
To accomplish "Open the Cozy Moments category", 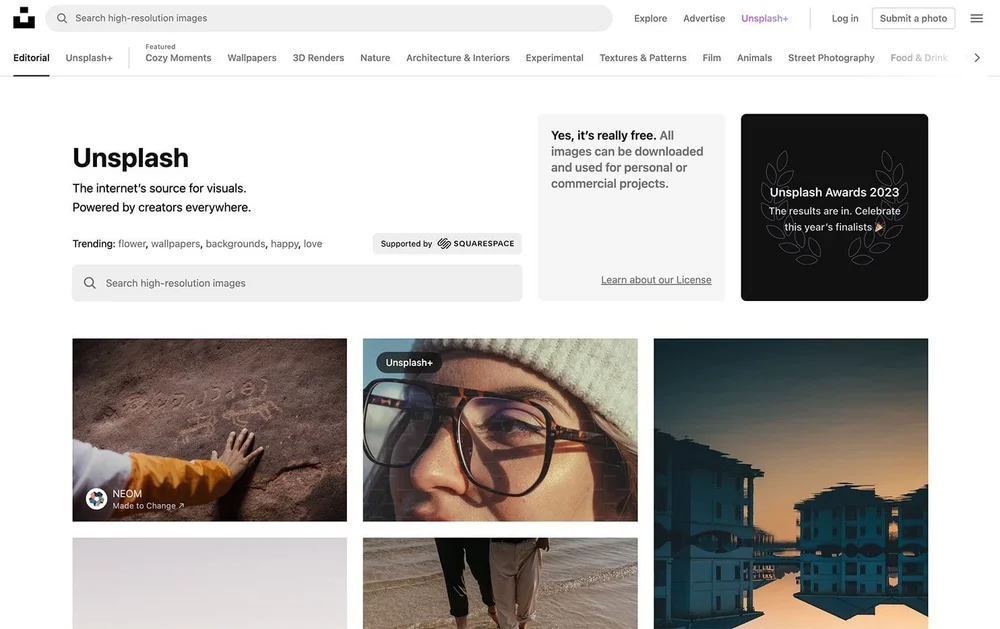I will pos(178,57).
